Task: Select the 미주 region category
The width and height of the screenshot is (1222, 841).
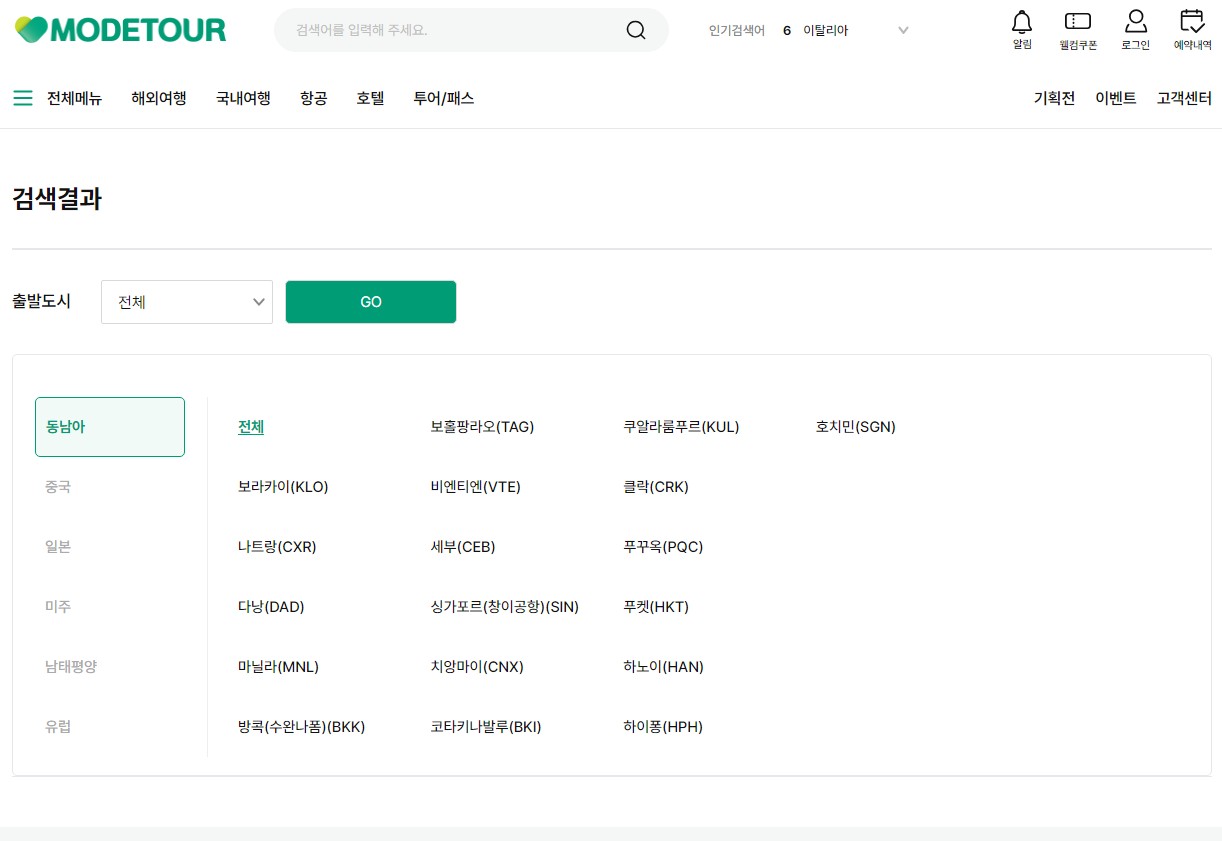Action: [57, 606]
